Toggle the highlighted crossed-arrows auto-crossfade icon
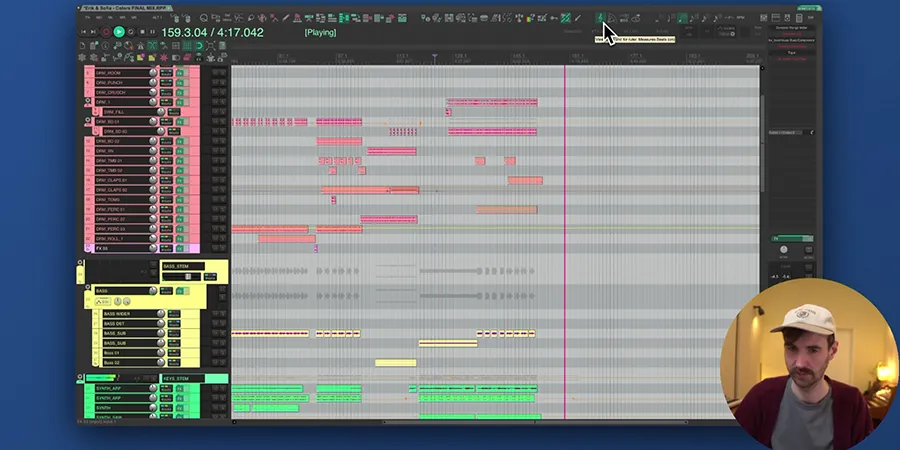This screenshot has width=900, height=450. pos(152,46)
